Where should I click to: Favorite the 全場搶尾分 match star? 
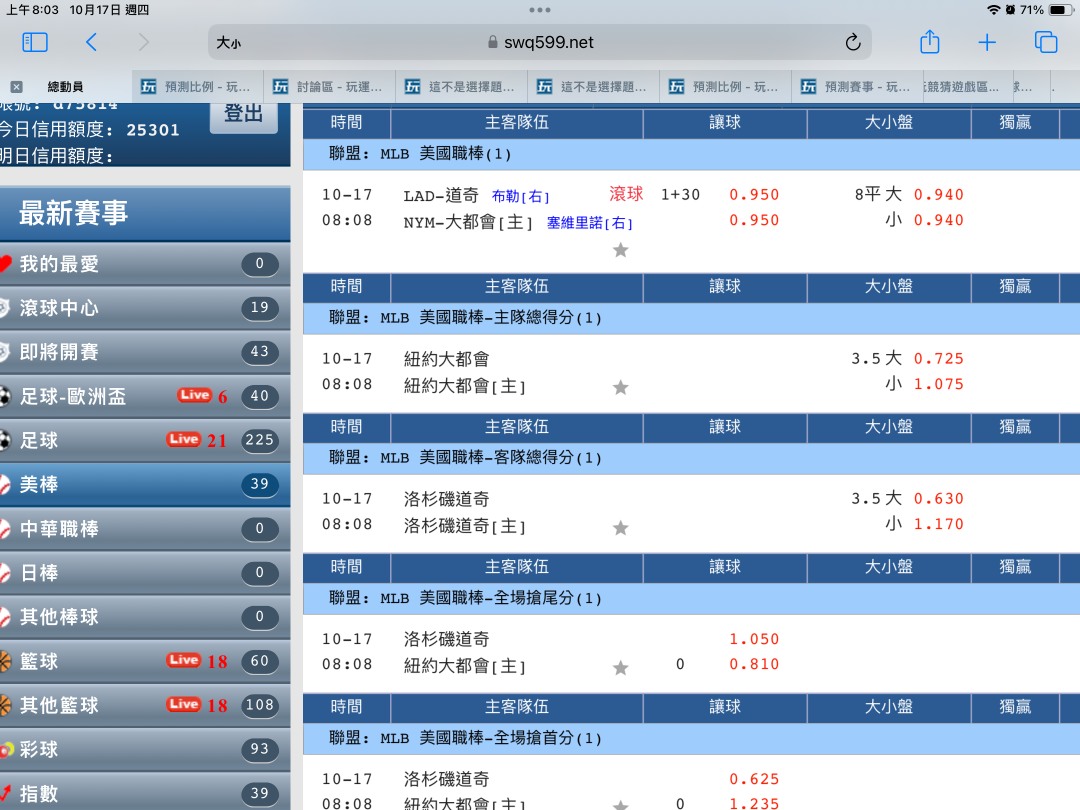[x=621, y=667]
